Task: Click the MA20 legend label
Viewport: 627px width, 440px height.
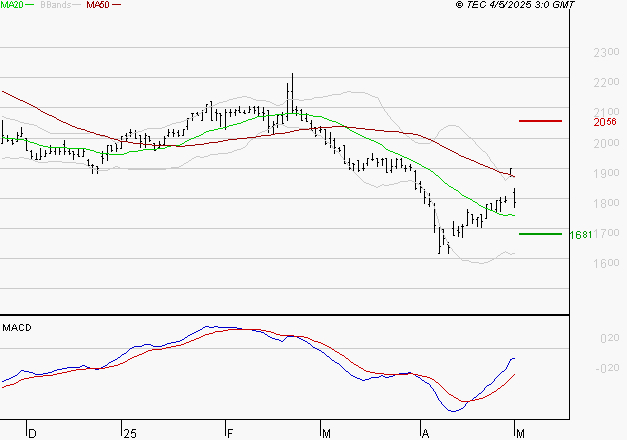Action: point(11,5)
